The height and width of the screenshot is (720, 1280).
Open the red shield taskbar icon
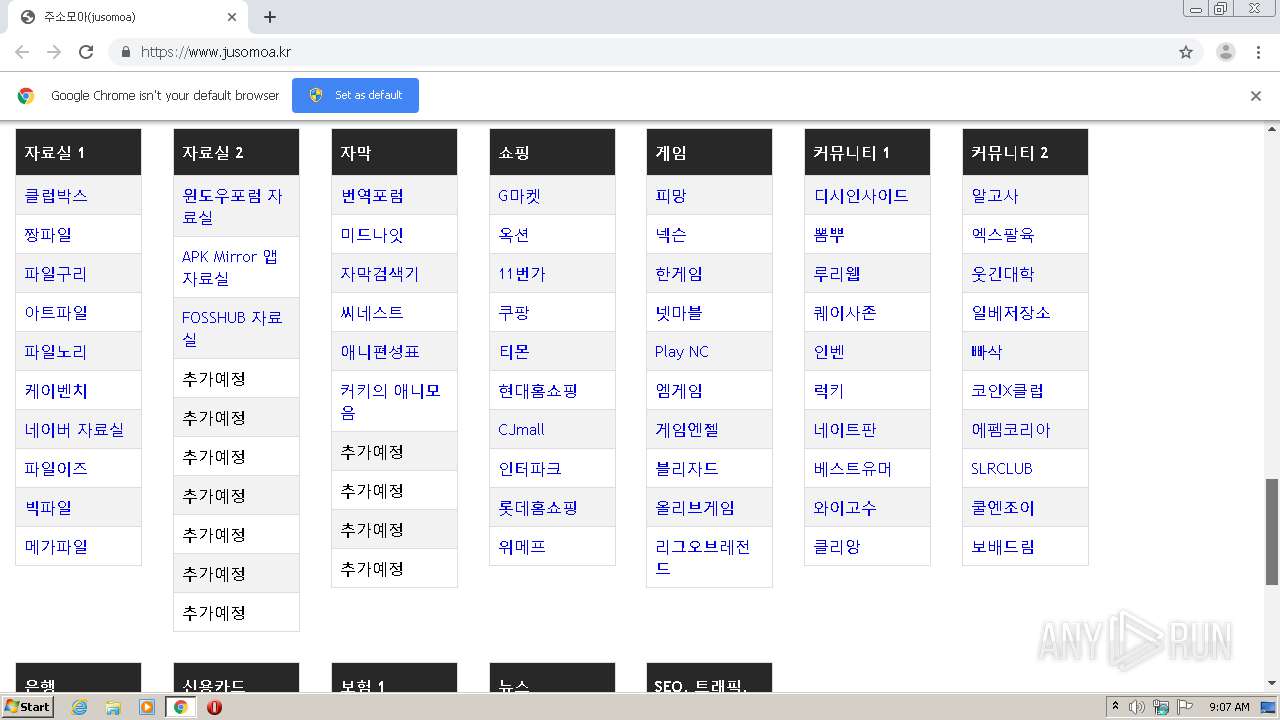[x=214, y=707]
